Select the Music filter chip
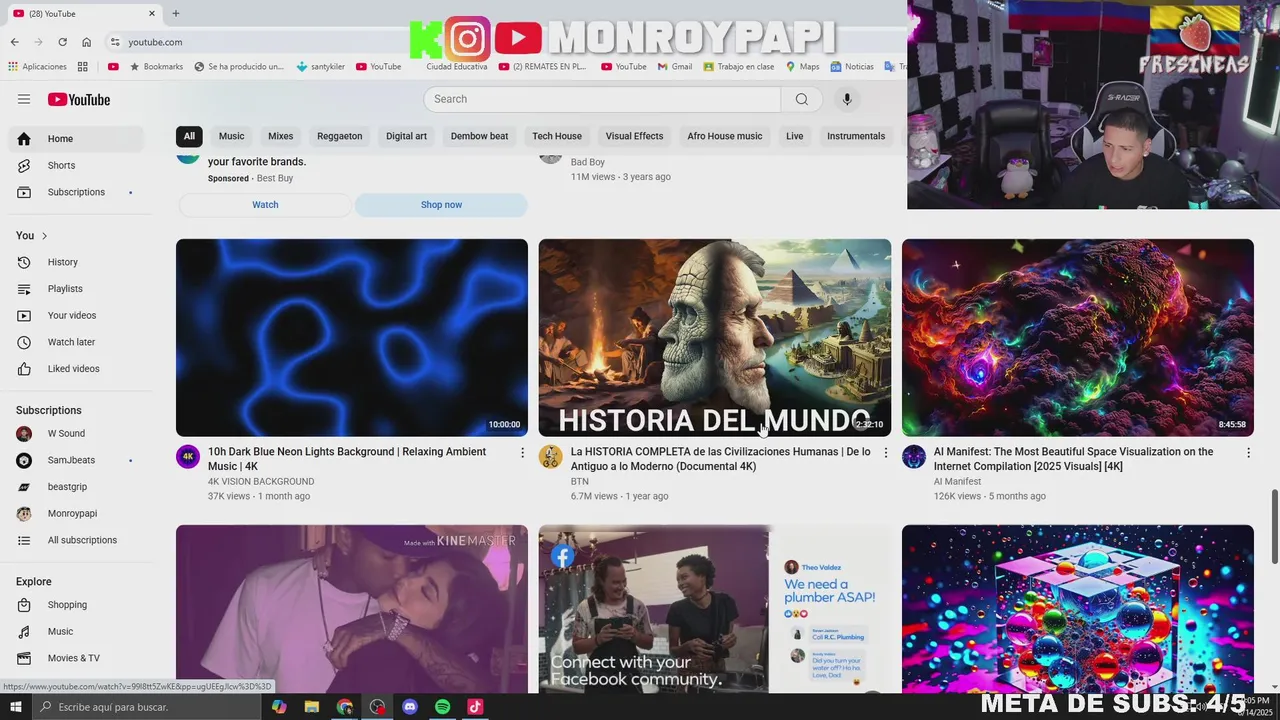 pos(231,136)
